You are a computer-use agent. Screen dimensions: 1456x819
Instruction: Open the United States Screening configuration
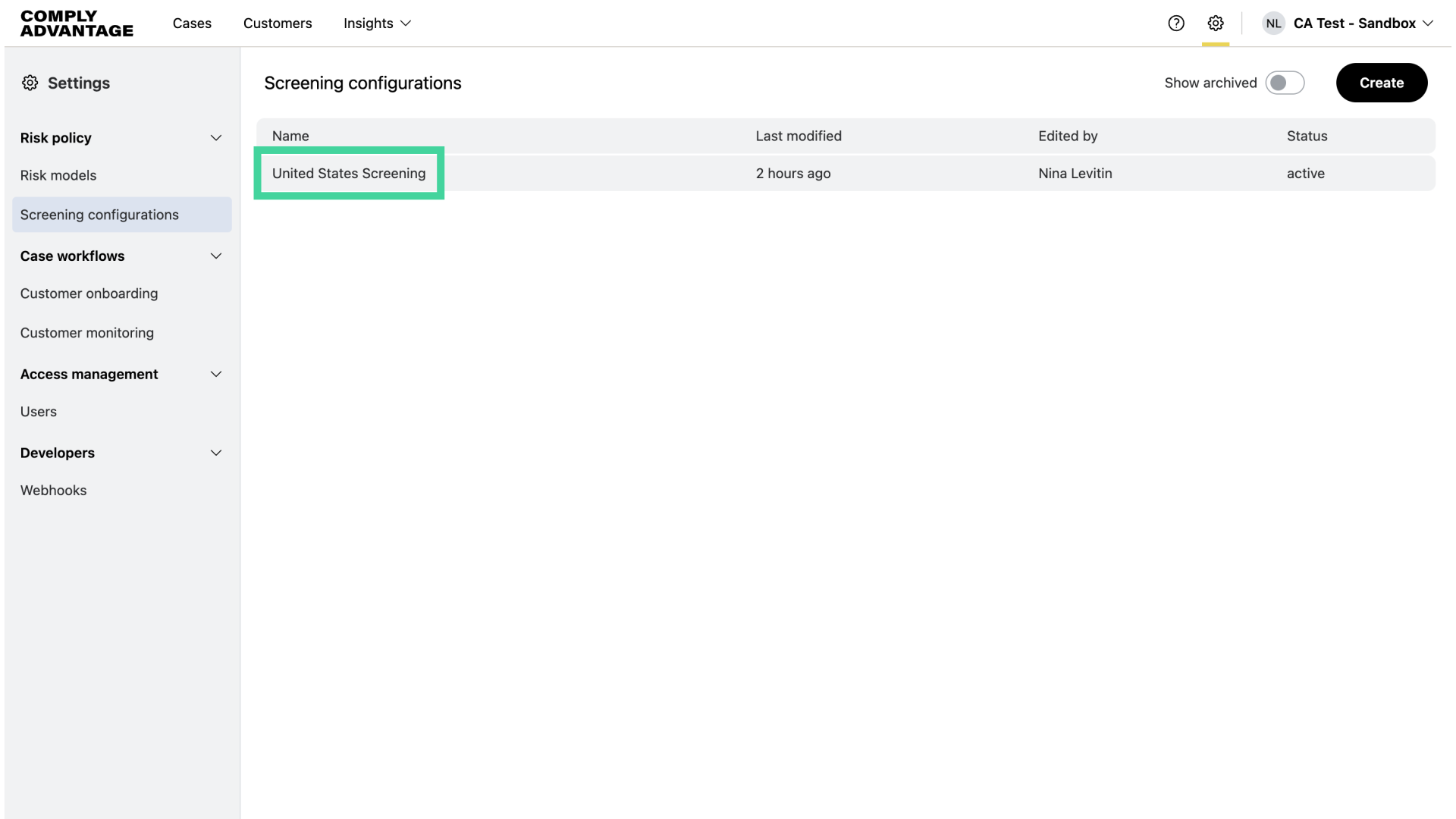349,174
